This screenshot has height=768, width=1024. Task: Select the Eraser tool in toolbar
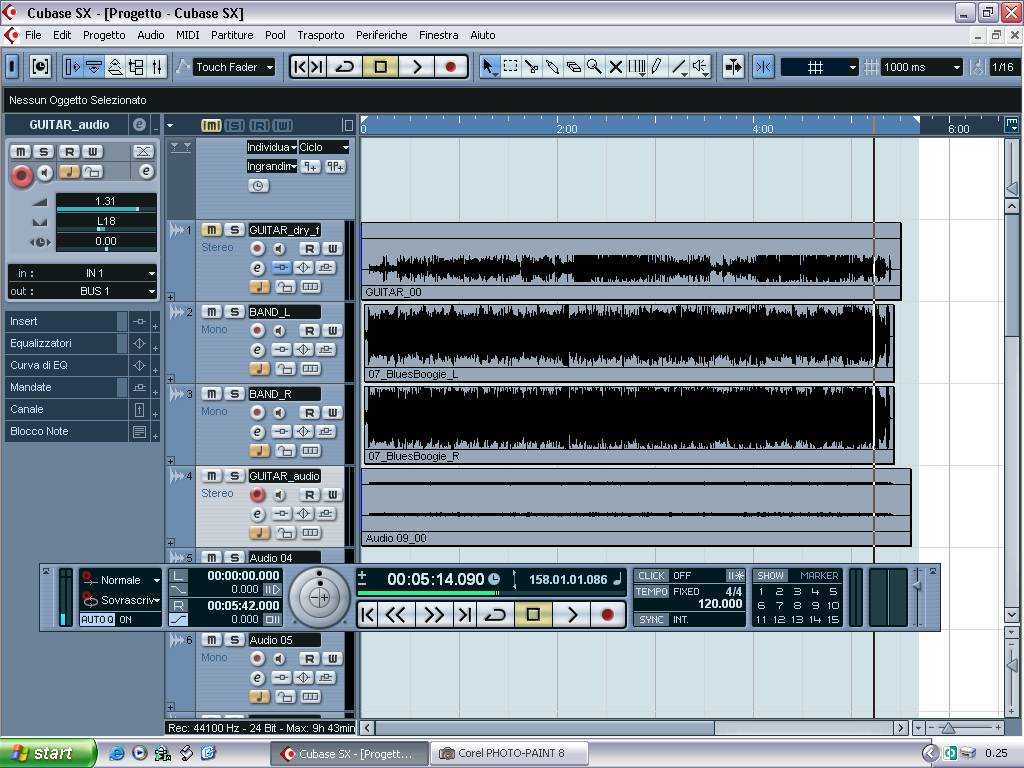tap(573, 67)
